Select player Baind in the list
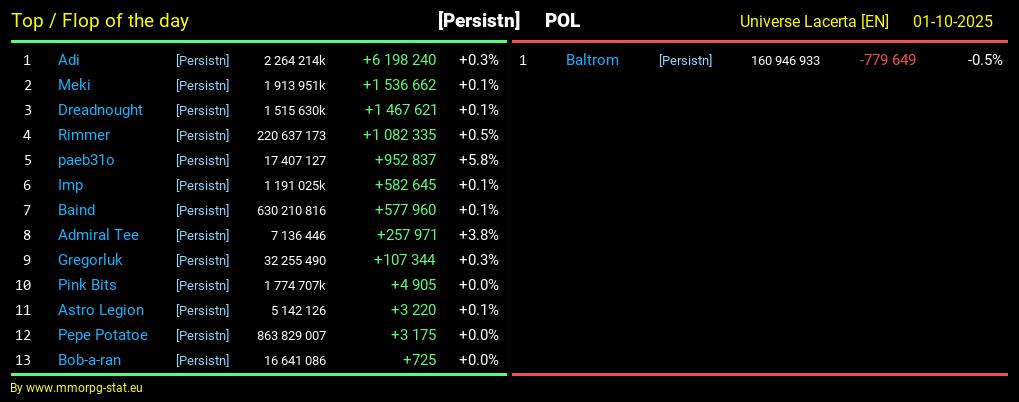Screen dimensions: 1019x402 point(76,210)
